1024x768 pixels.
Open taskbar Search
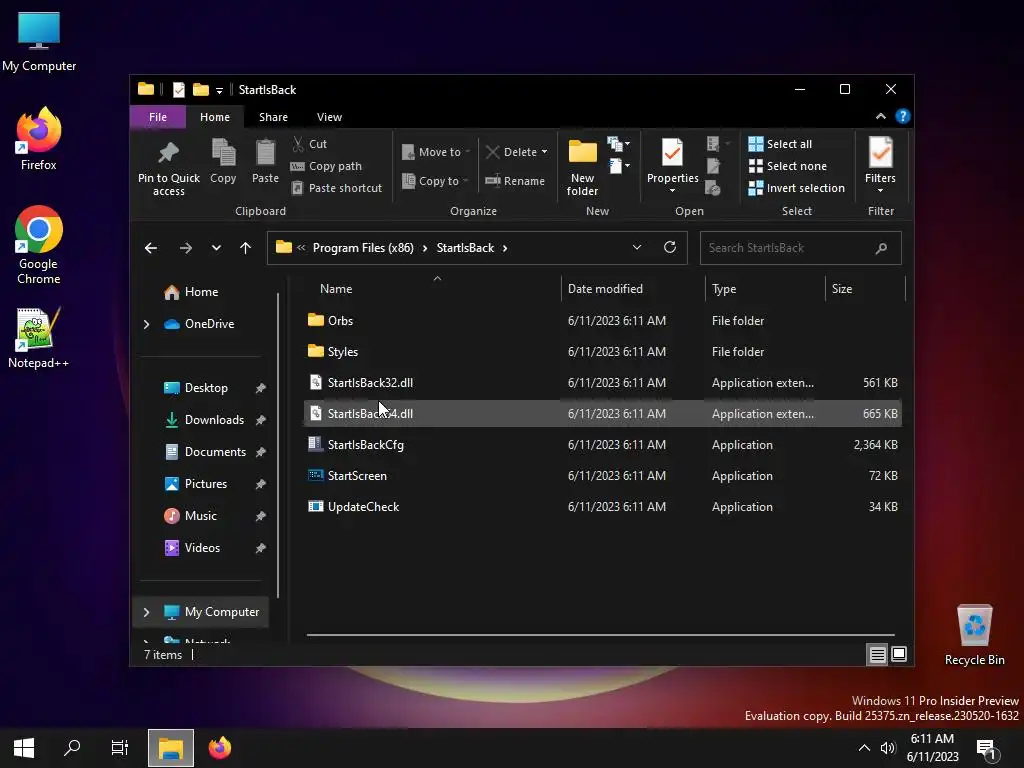pyautogui.click(x=72, y=748)
